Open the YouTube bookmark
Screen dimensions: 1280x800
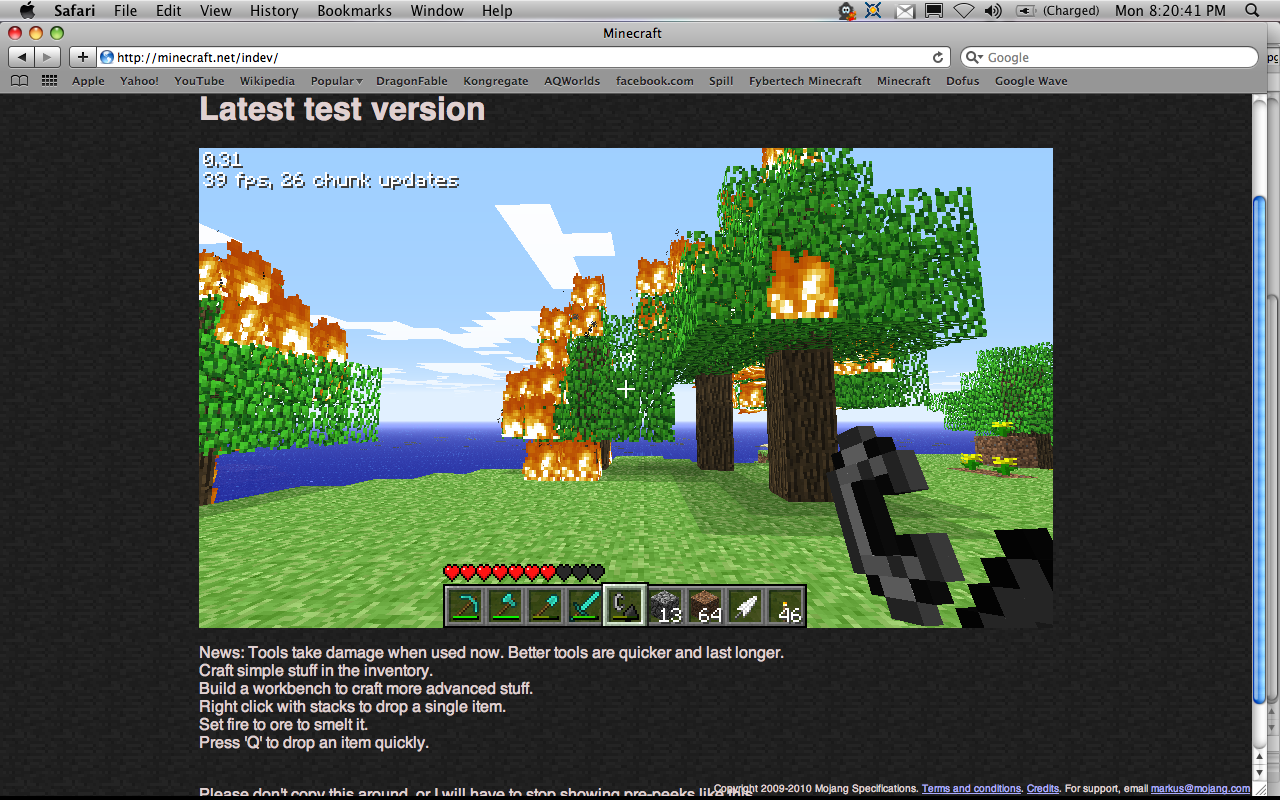pos(199,81)
